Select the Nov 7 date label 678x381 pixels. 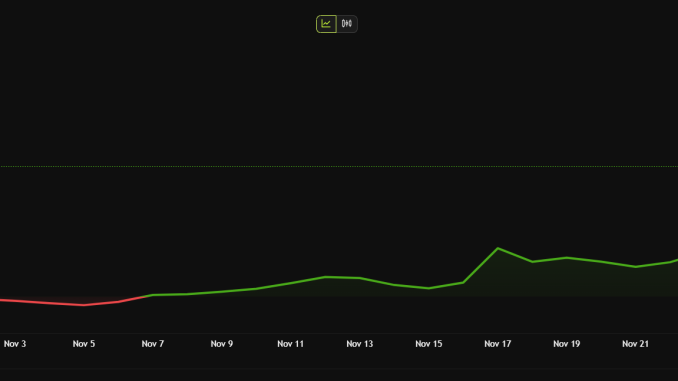(153, 344)
